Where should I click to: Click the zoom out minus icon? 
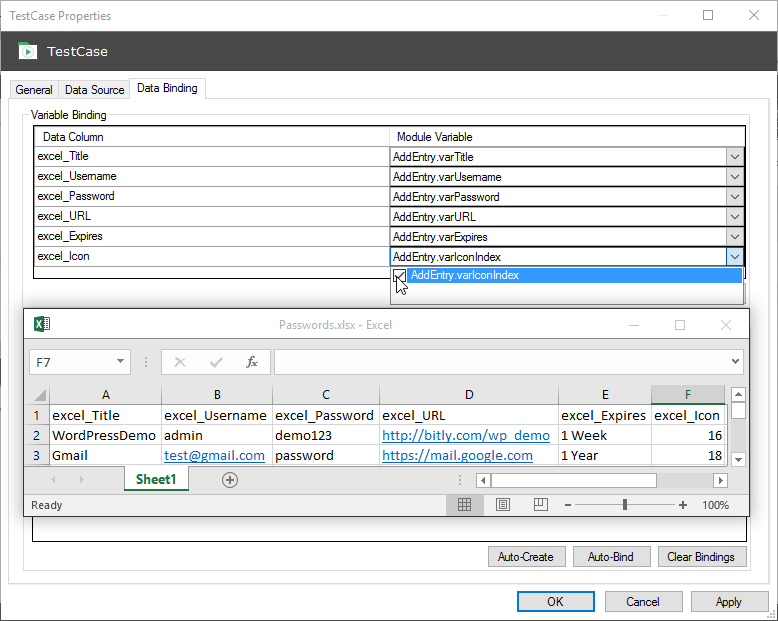(568, 505)
